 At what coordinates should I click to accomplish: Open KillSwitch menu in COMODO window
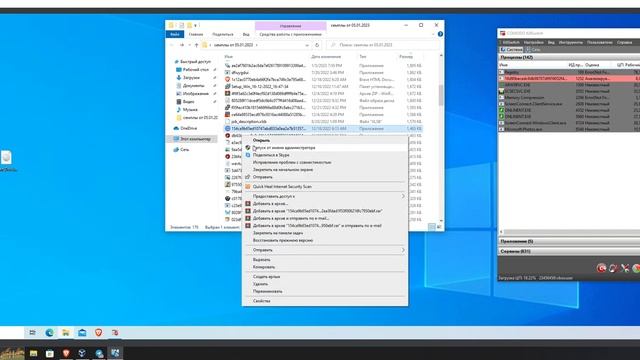pos(511,42)
